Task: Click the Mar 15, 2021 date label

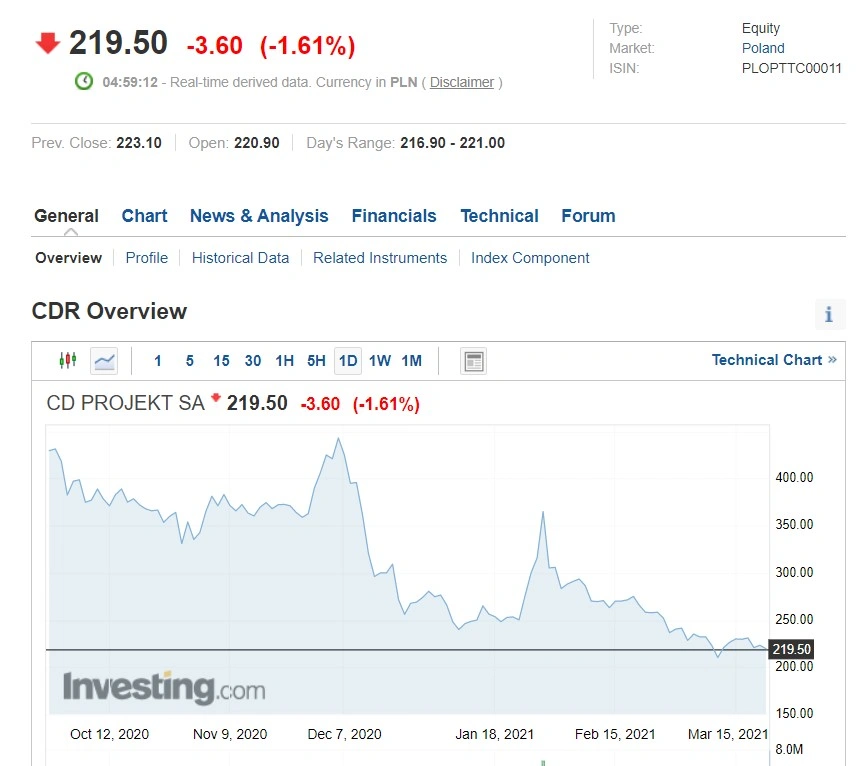Action: 727,734
